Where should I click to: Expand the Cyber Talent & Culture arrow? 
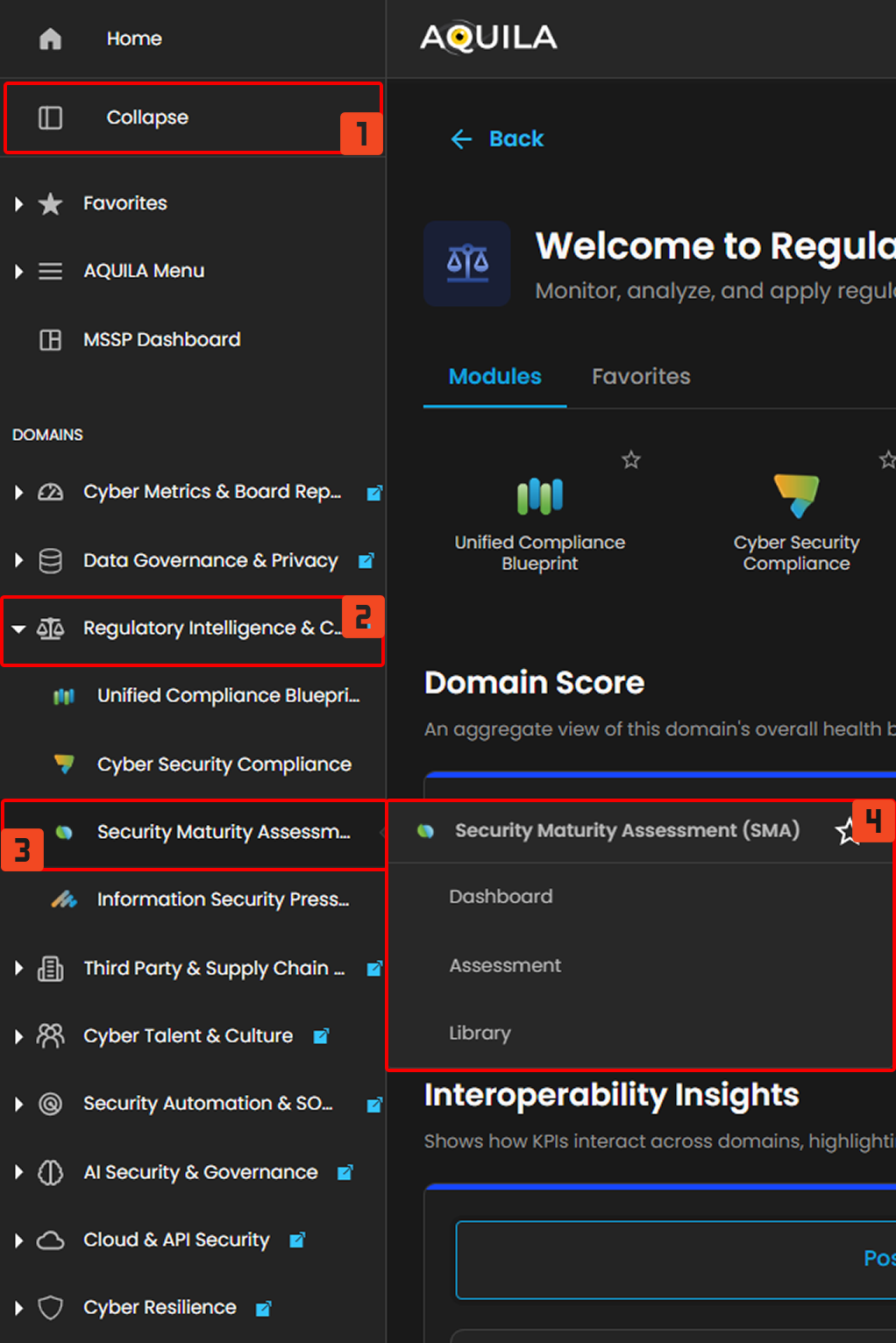(18, 1036)
